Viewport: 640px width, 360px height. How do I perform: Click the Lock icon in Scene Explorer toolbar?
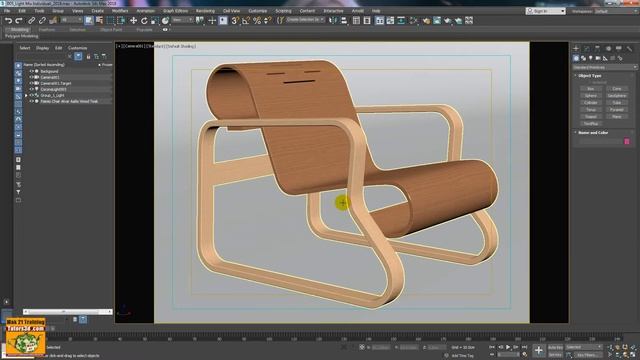tap(88, 56)
